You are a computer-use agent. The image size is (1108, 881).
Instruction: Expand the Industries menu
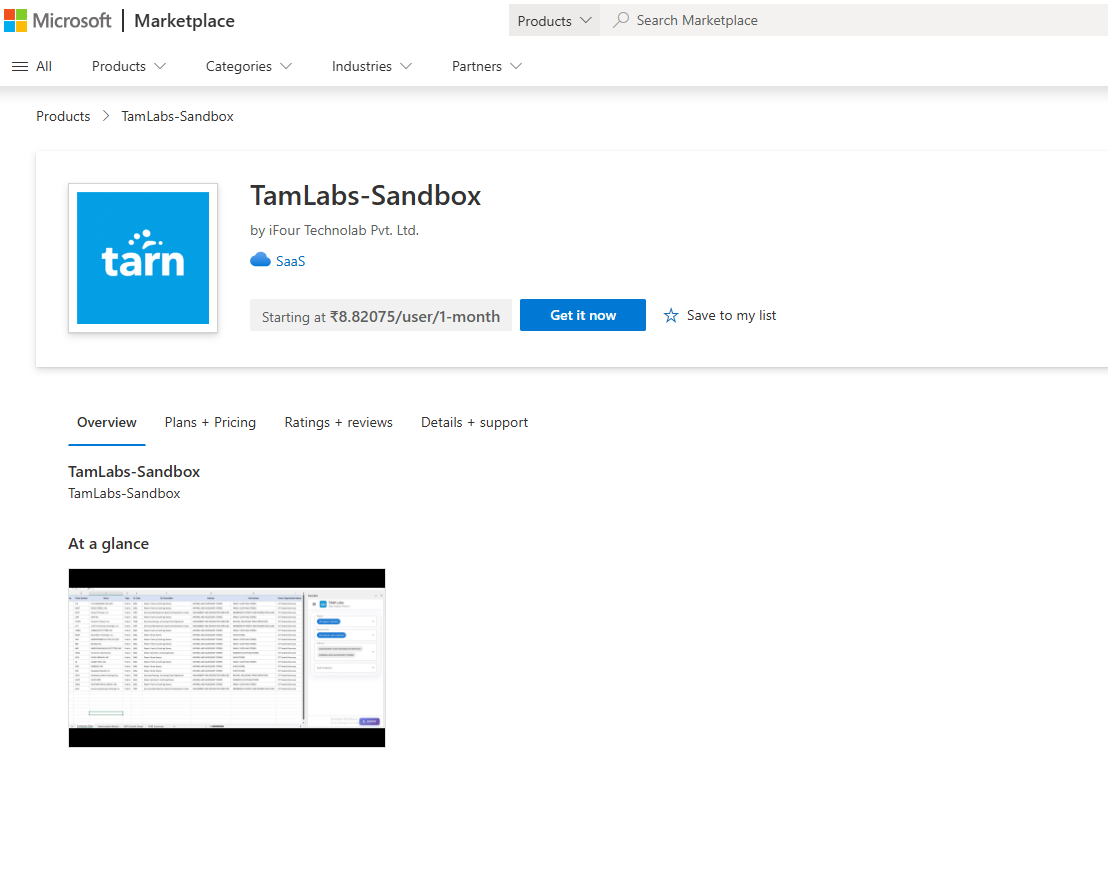372,66
